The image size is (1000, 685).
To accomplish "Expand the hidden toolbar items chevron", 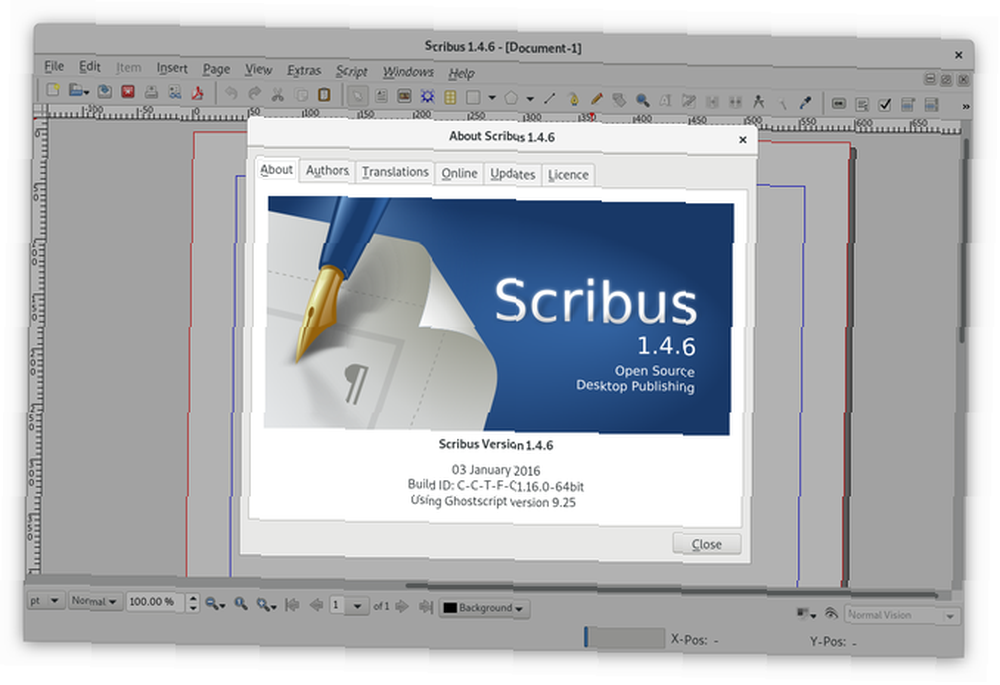I will 966,106.
